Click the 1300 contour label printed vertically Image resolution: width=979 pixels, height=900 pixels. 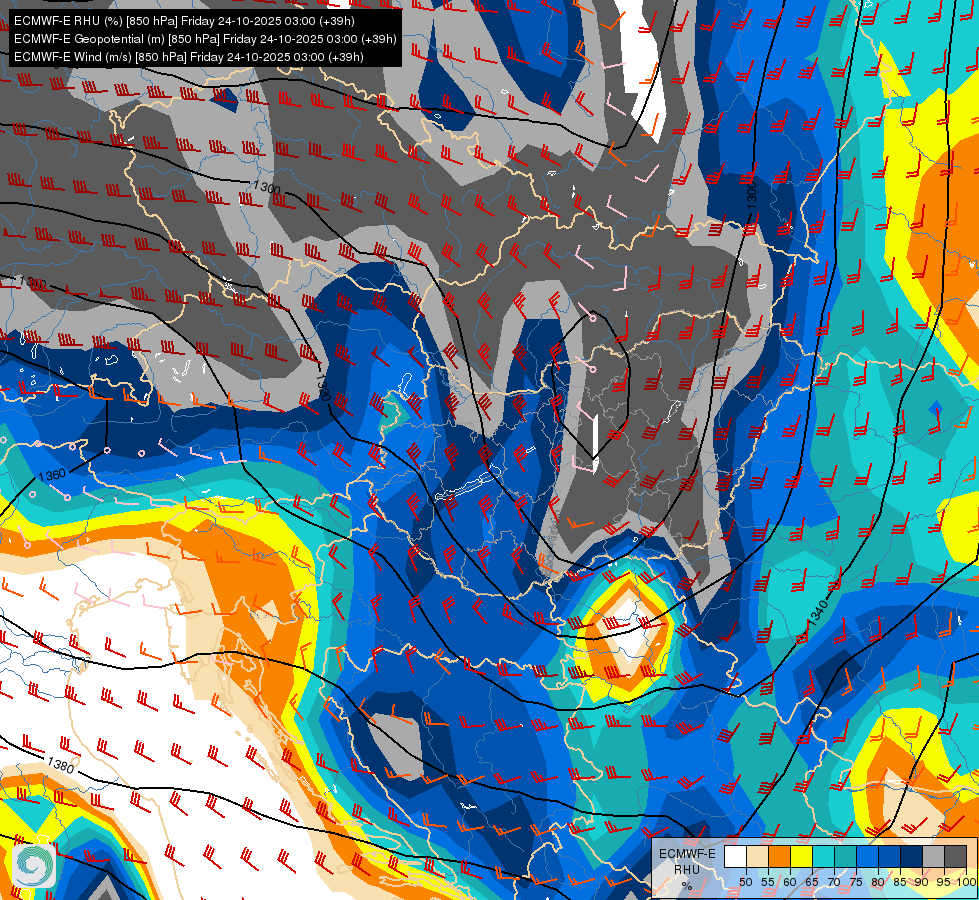[x=752, y=194]
